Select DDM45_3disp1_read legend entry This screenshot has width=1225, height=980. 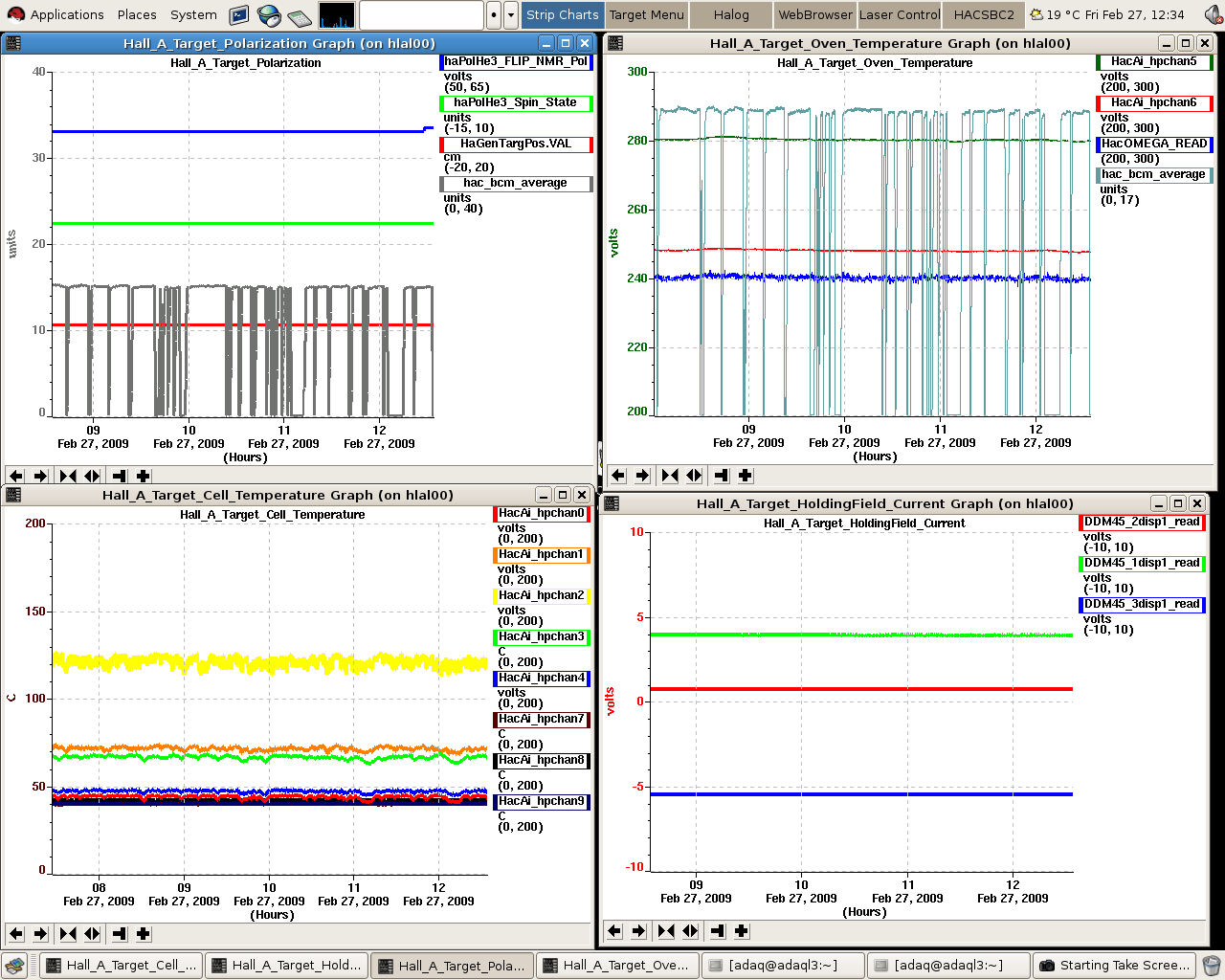click(x=1142, y=604)
